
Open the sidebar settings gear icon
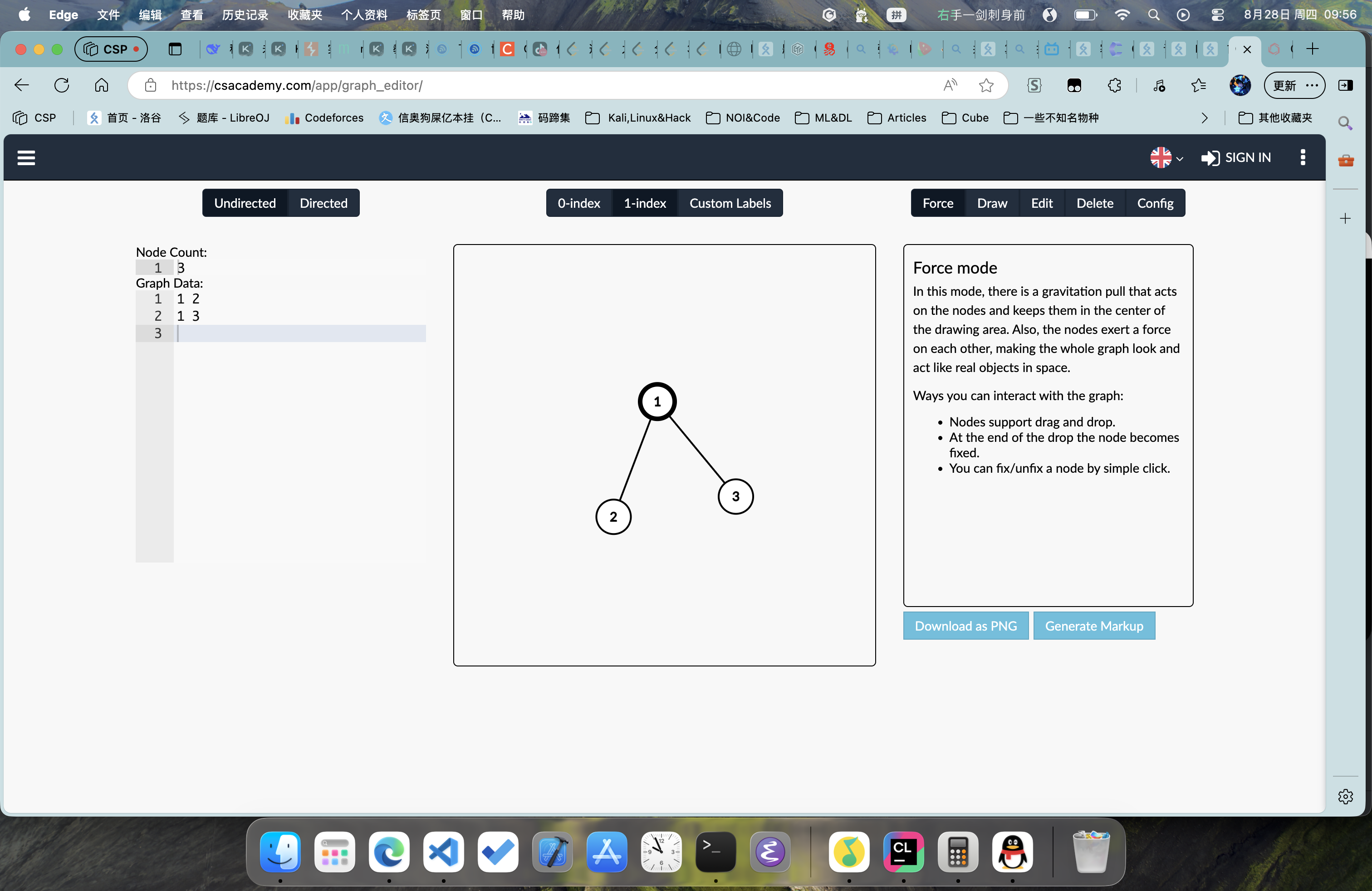point(1345,797)
